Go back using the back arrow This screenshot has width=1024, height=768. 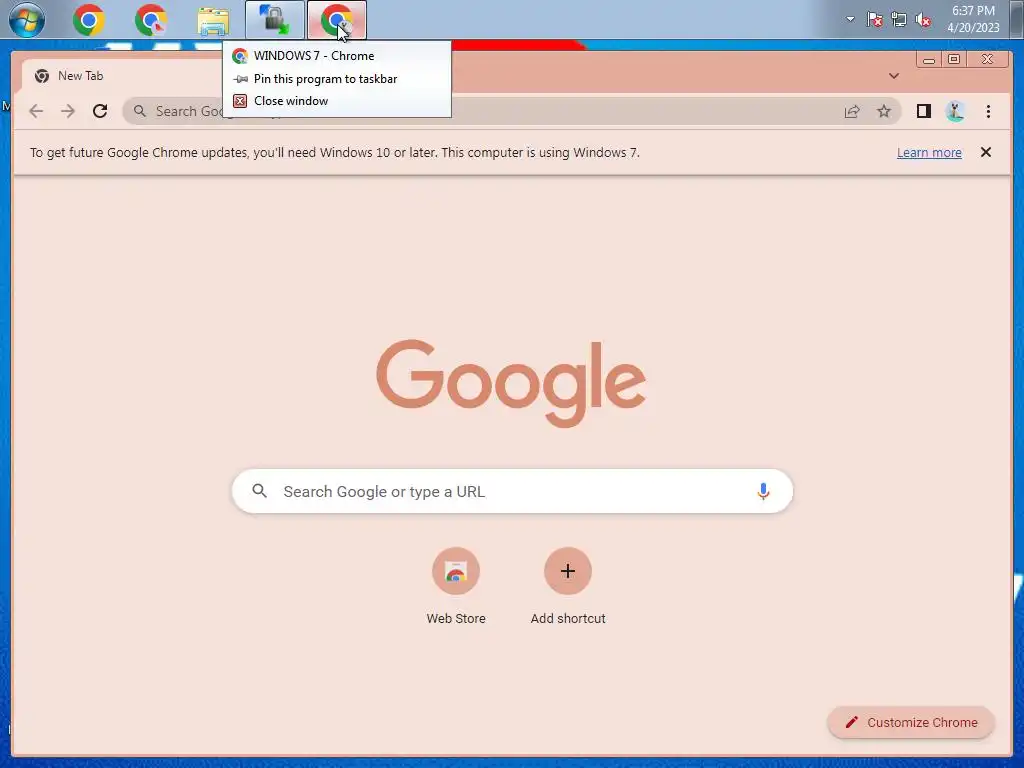point(36,111)
